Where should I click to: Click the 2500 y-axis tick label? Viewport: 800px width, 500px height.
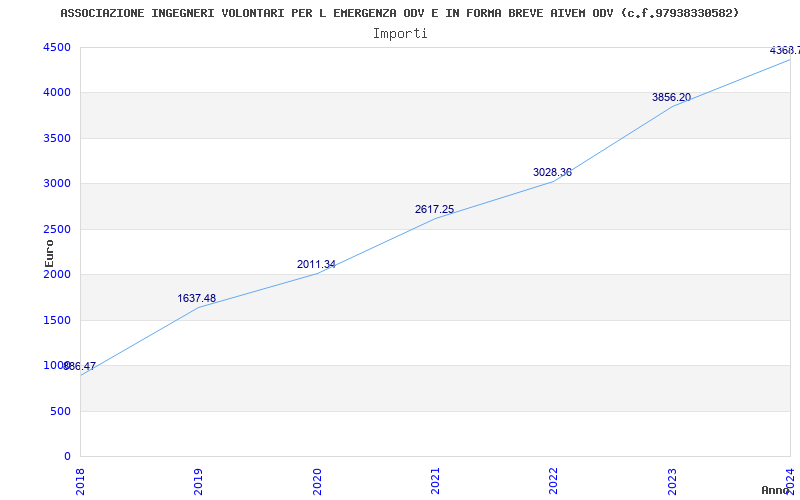57,229
